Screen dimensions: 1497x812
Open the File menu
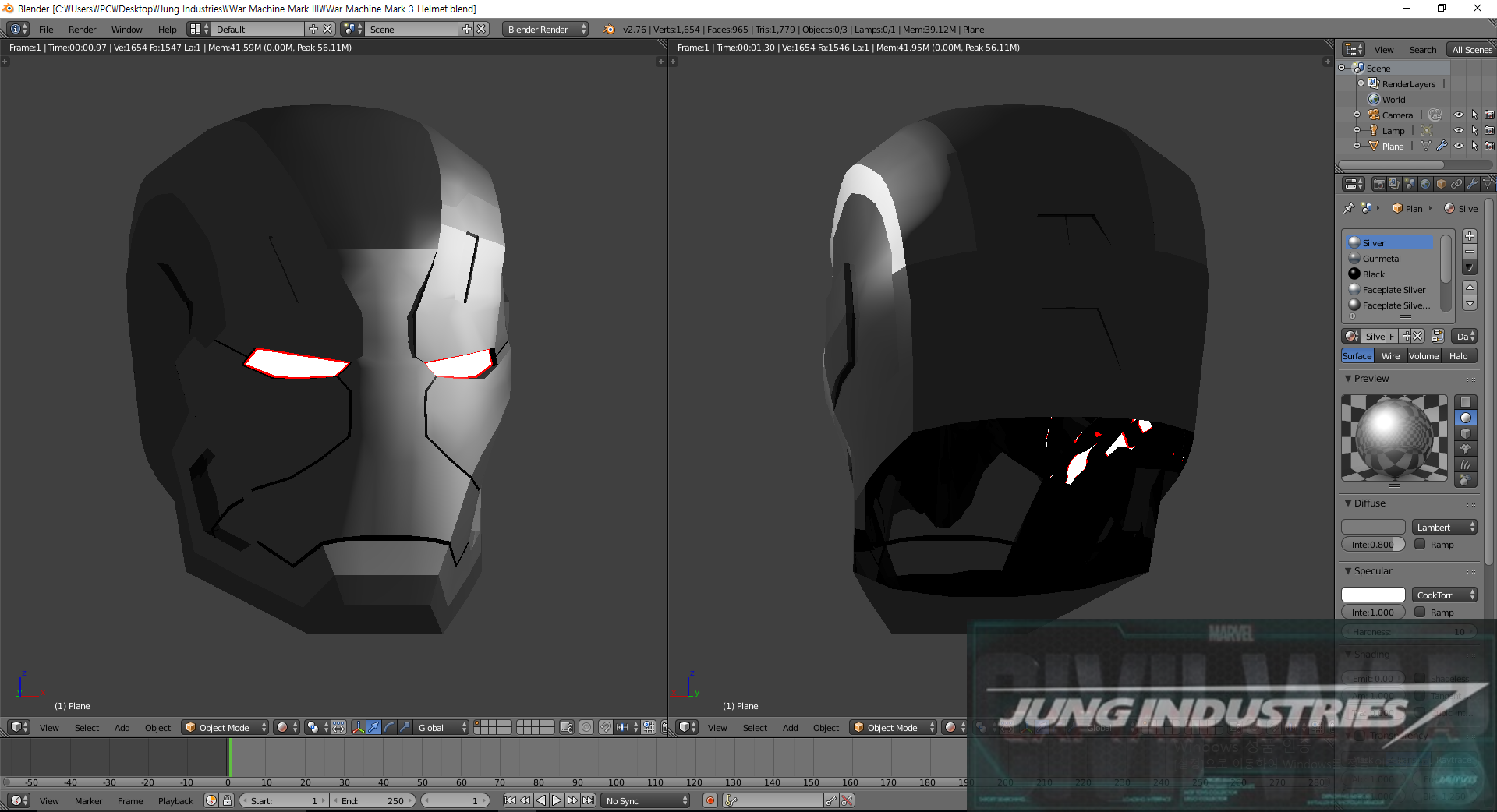[x=46, y=29]
